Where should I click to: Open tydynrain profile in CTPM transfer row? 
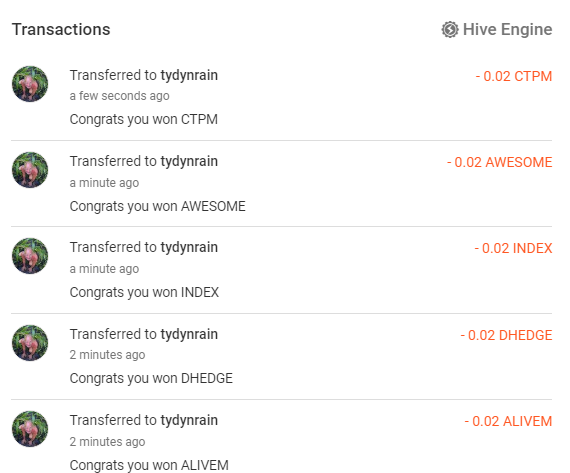pyautogui.click(x=189, y=75)
